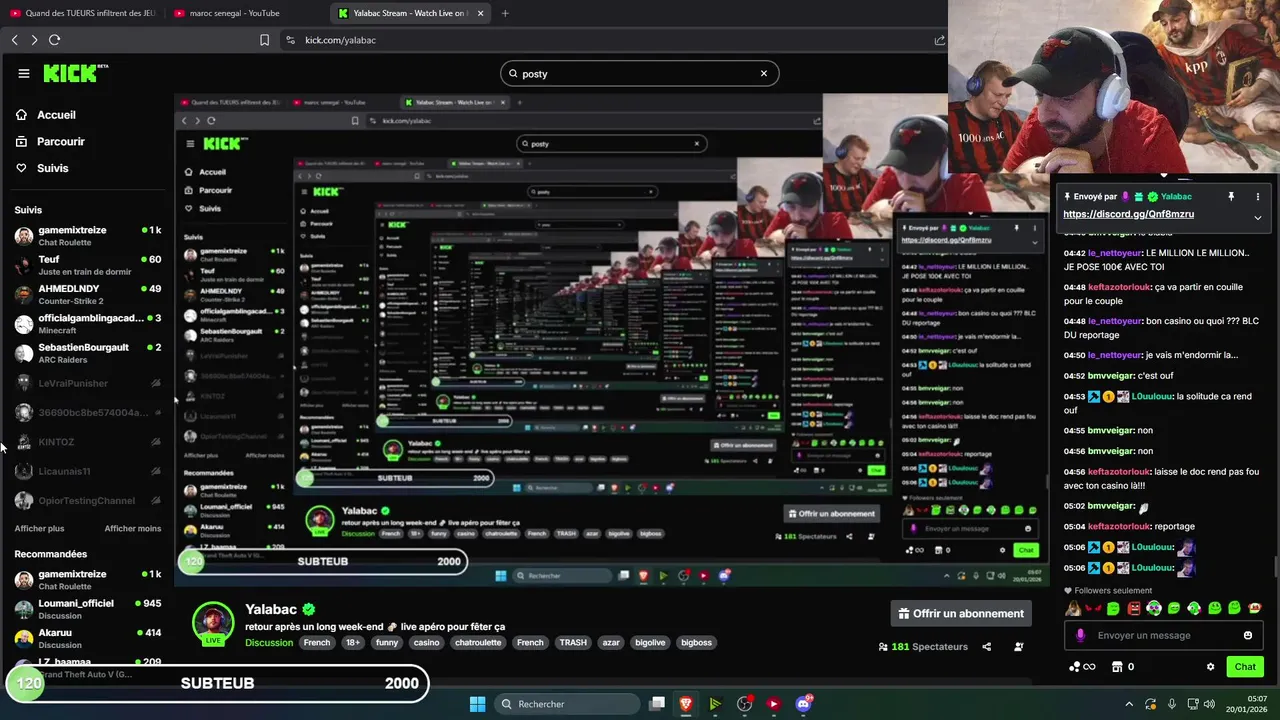Screen dimensions: 1280x720
Task: Open the Discussion category link under the title
Action: click(269, 642)
